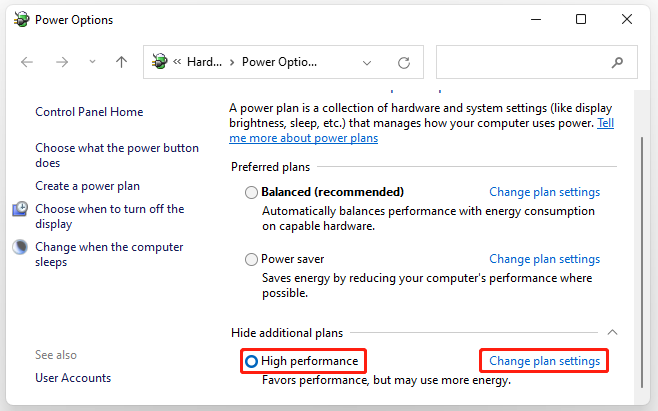This screenshot has height=411, width=658.
Task: Select the High performance plan
Action: 251,360
